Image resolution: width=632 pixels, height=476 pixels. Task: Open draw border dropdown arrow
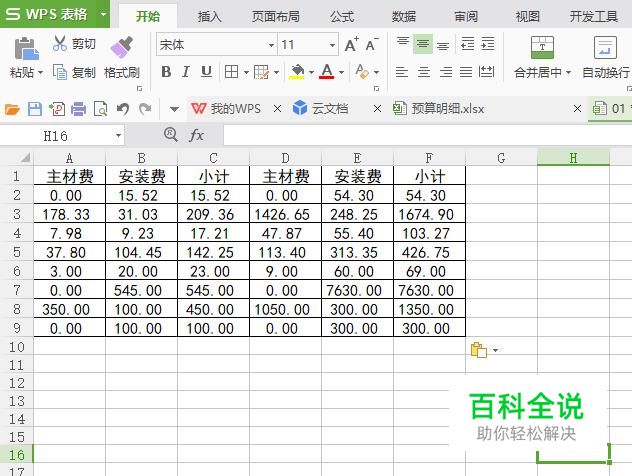276,73
